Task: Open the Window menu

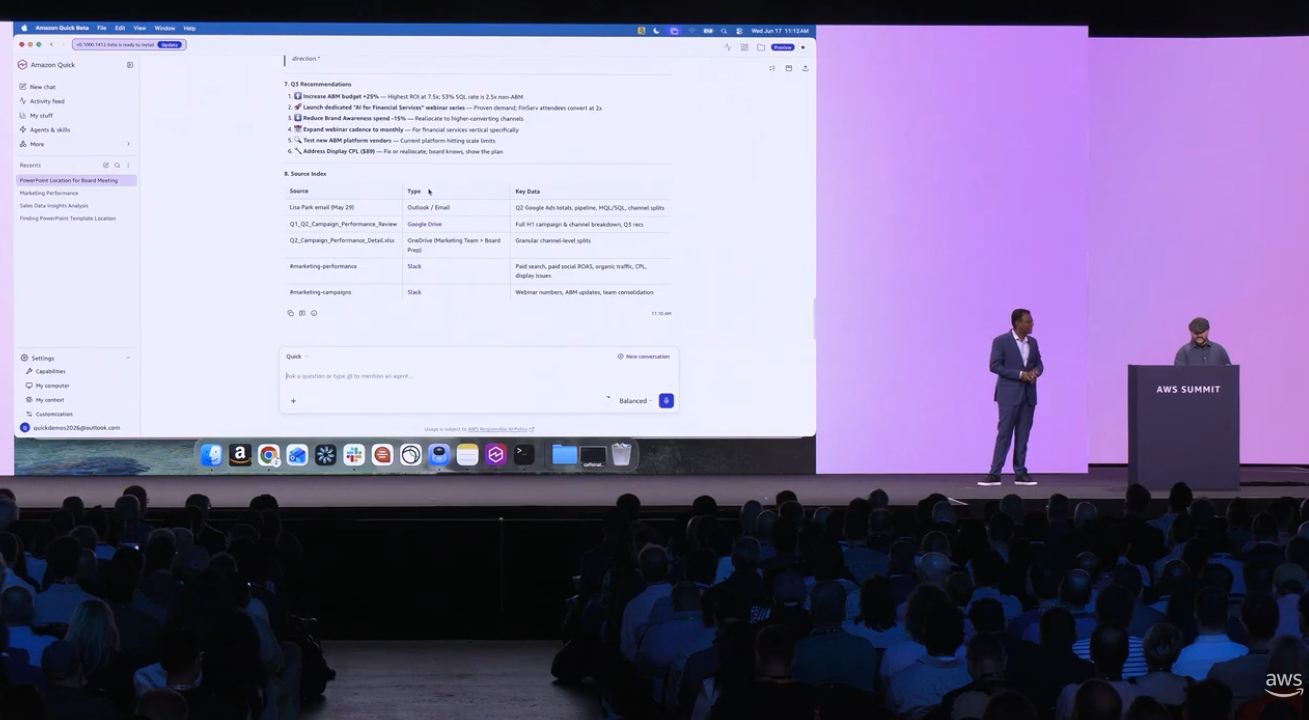Action: tap(165, 28)
